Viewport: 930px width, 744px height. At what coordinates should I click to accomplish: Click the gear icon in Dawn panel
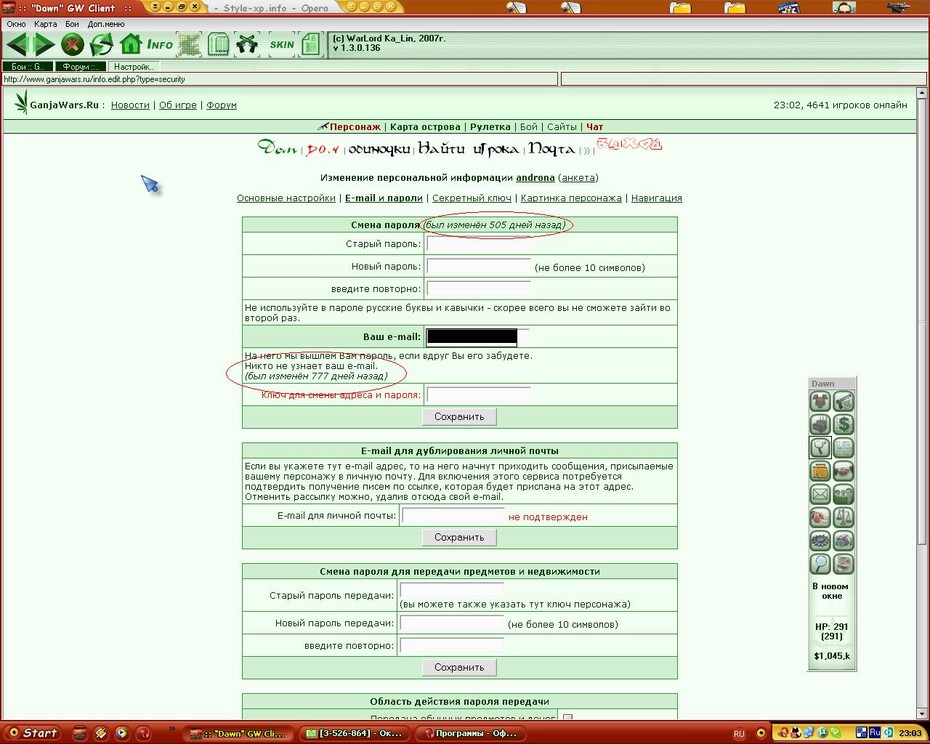[820, 540]
